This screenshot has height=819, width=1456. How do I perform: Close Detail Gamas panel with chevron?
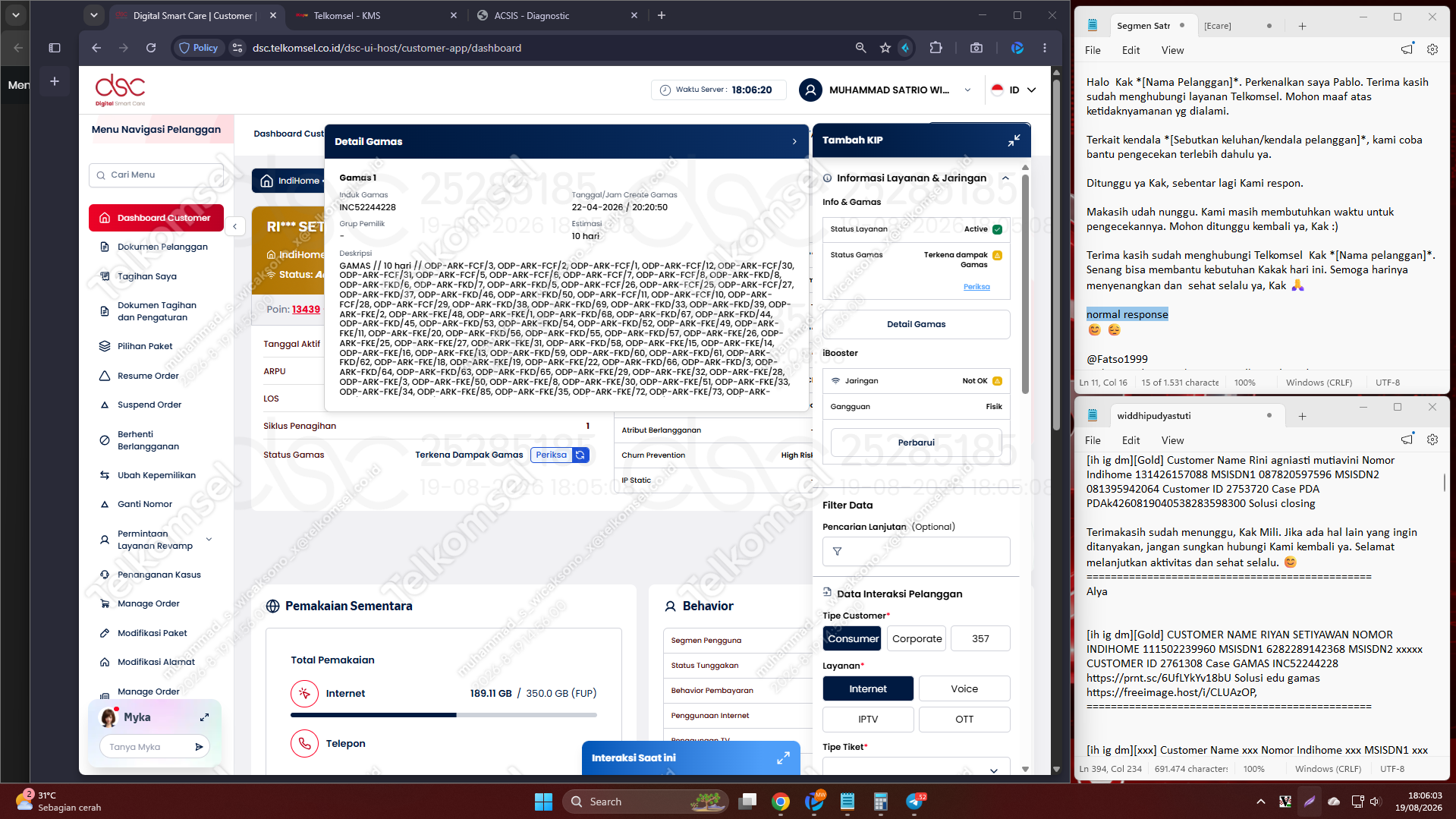794,142
